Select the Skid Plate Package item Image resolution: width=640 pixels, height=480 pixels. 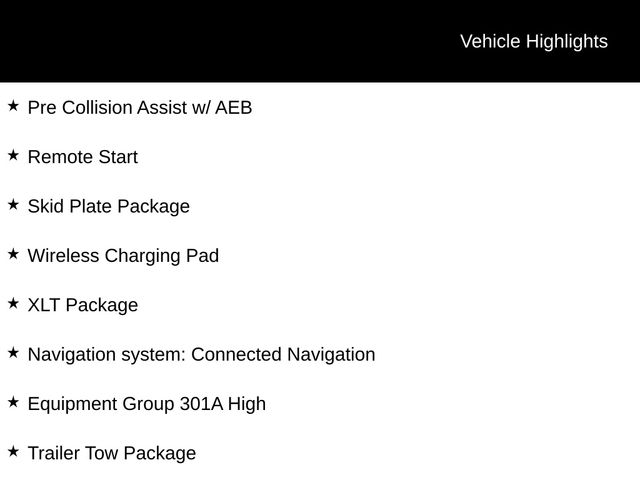(109, 207)
